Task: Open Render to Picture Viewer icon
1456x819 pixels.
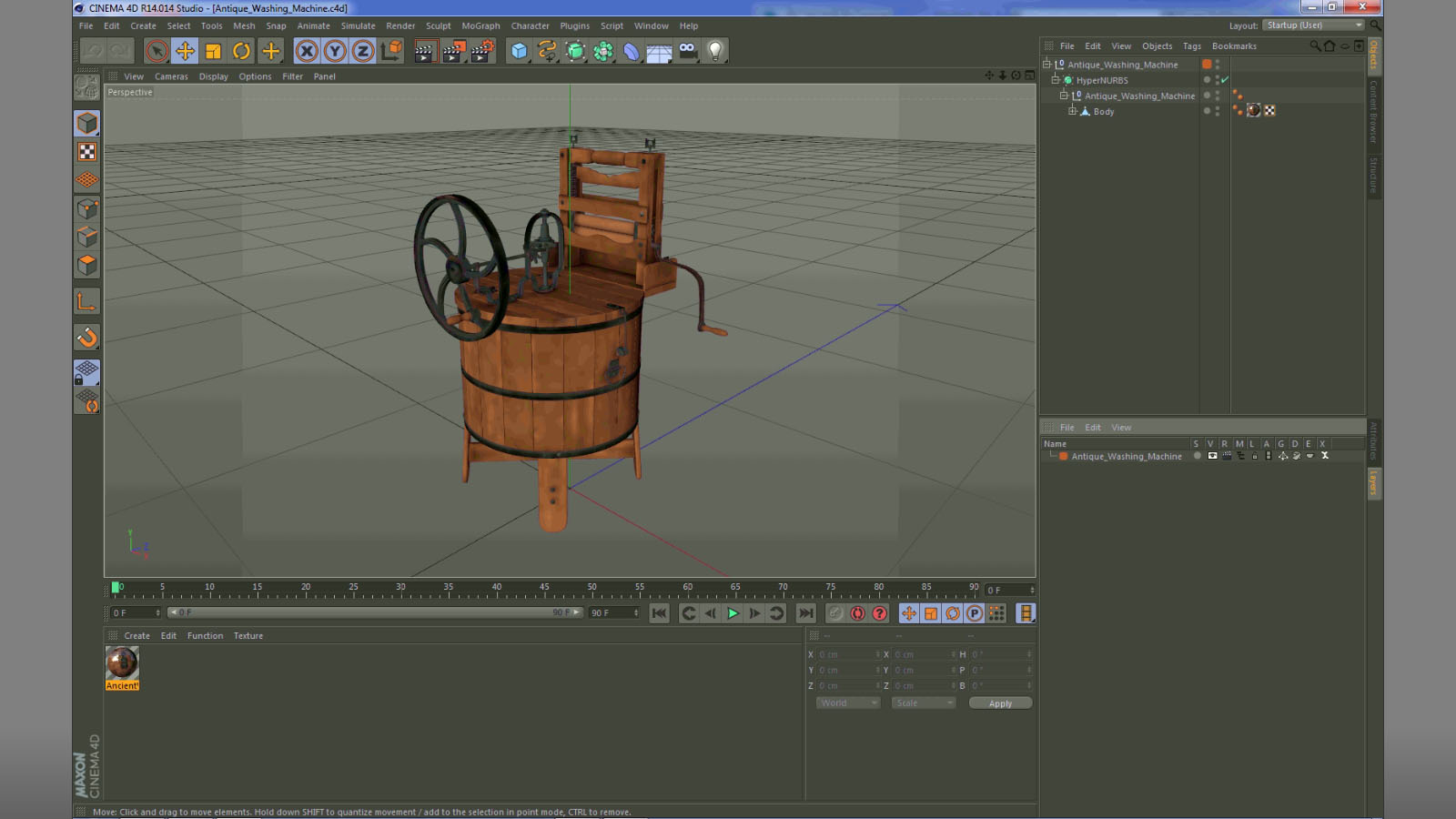Action: [x=452, y=51]
